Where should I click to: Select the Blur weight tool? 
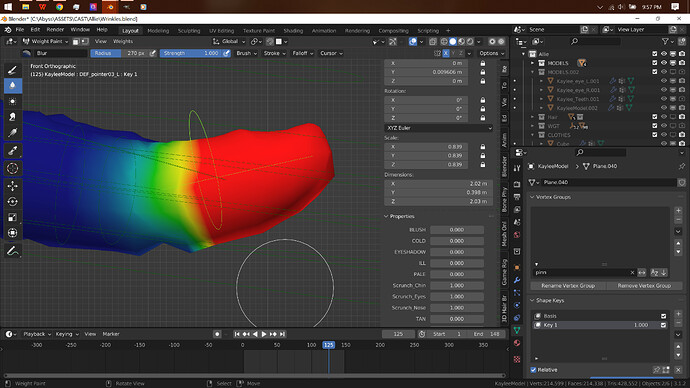click(x=13, y=85)
